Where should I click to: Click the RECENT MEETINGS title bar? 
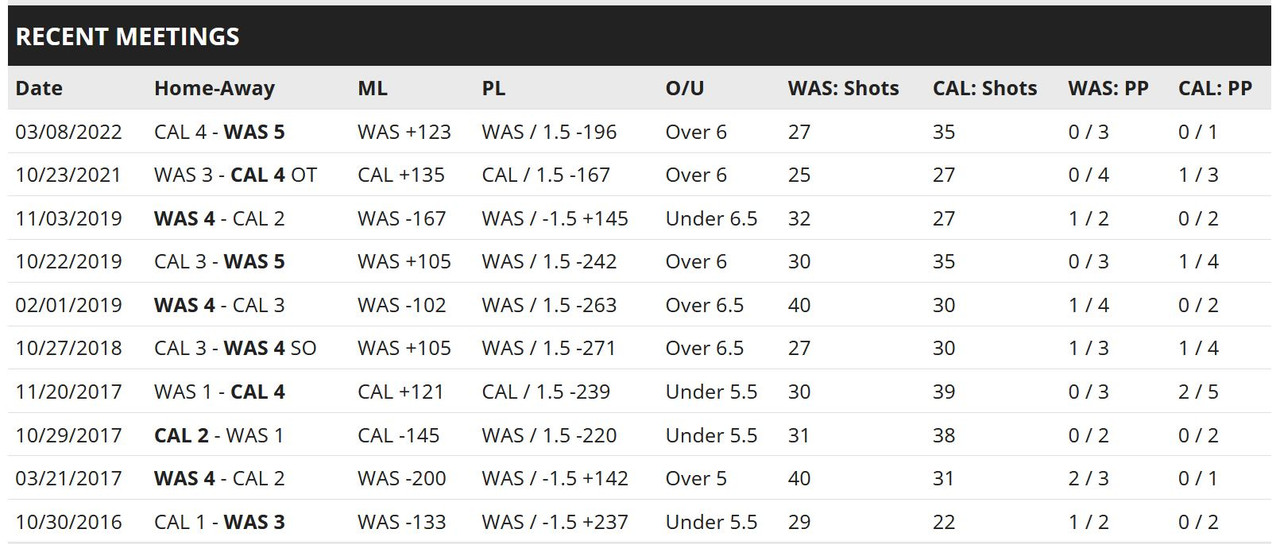click(x=640, y=37)
